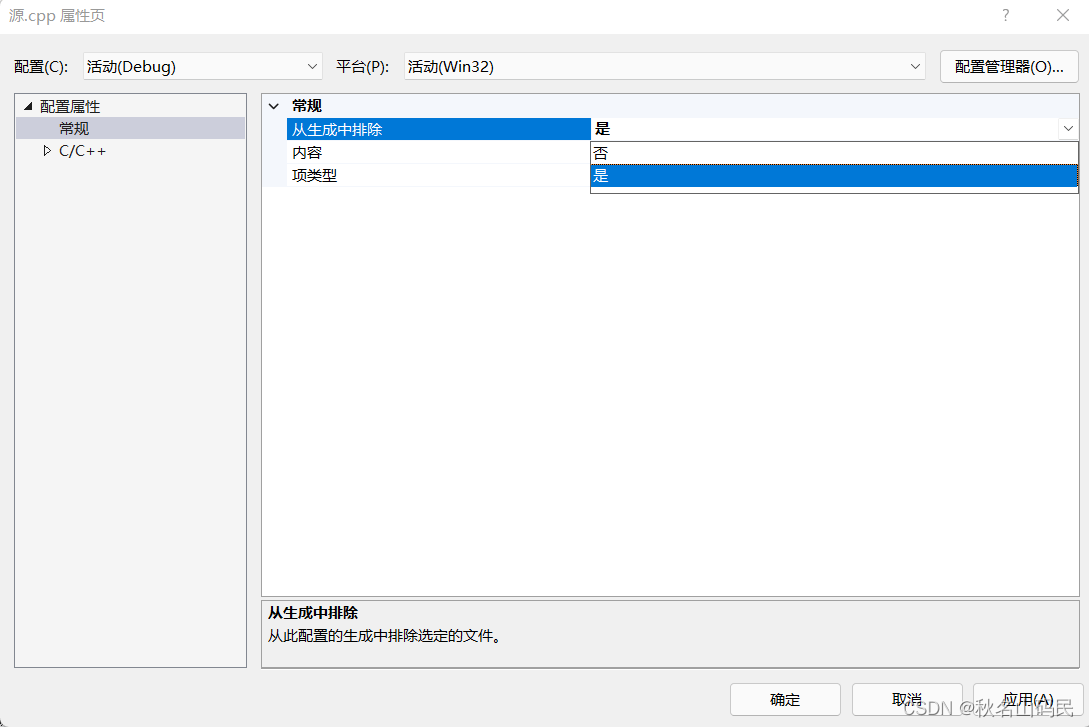
Task: Open the 平台(P) platform dropdown
Action: click(915, 66)
